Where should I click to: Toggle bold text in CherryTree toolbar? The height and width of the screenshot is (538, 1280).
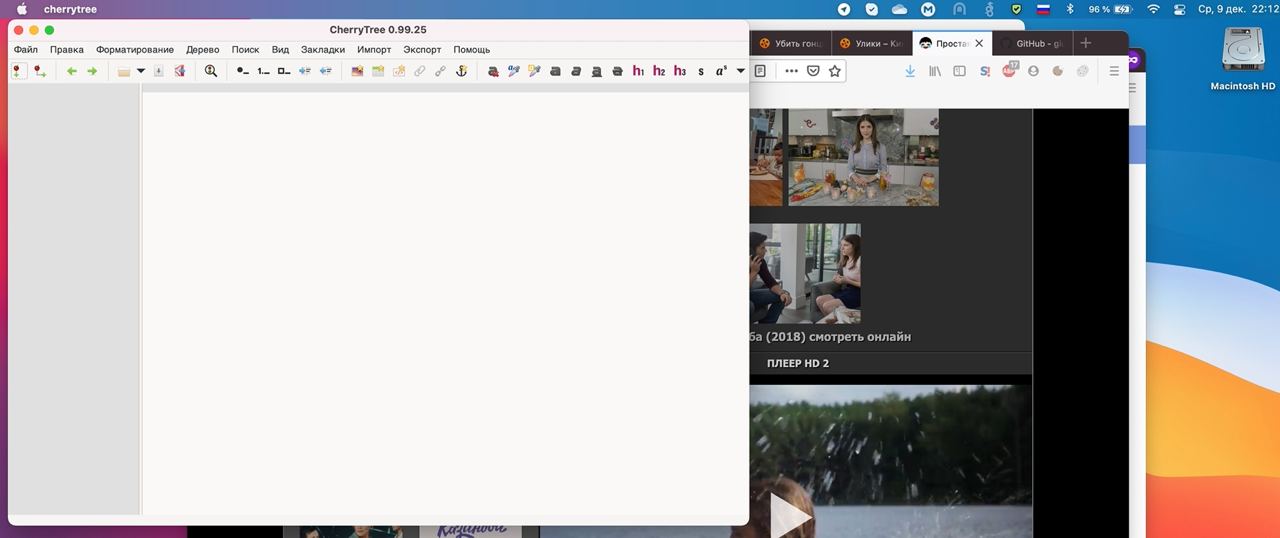click(x=555, y=71)
